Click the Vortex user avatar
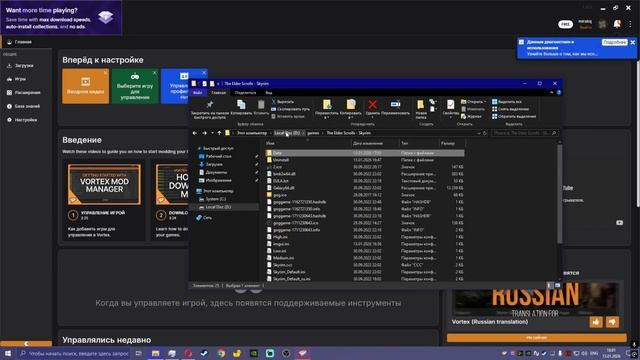The height and width of the screenshot is (360, 640). [602, 24]
